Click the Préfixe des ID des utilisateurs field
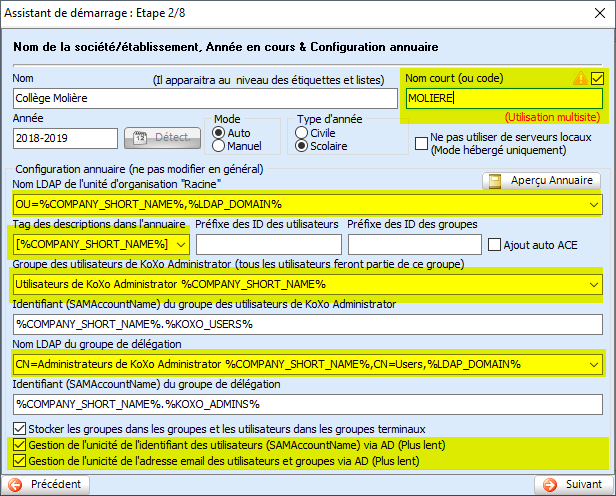The height and width of the screenshot is (496, 616). point(269,245)
